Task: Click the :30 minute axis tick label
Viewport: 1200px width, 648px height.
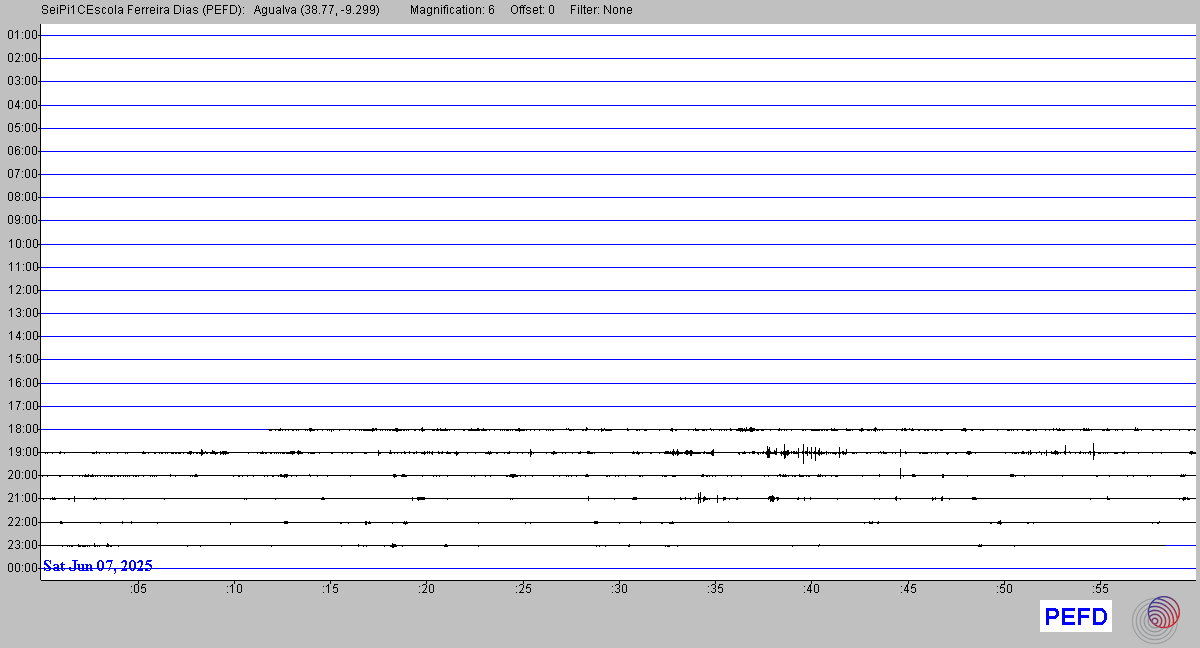Action: tap(619, 589)
